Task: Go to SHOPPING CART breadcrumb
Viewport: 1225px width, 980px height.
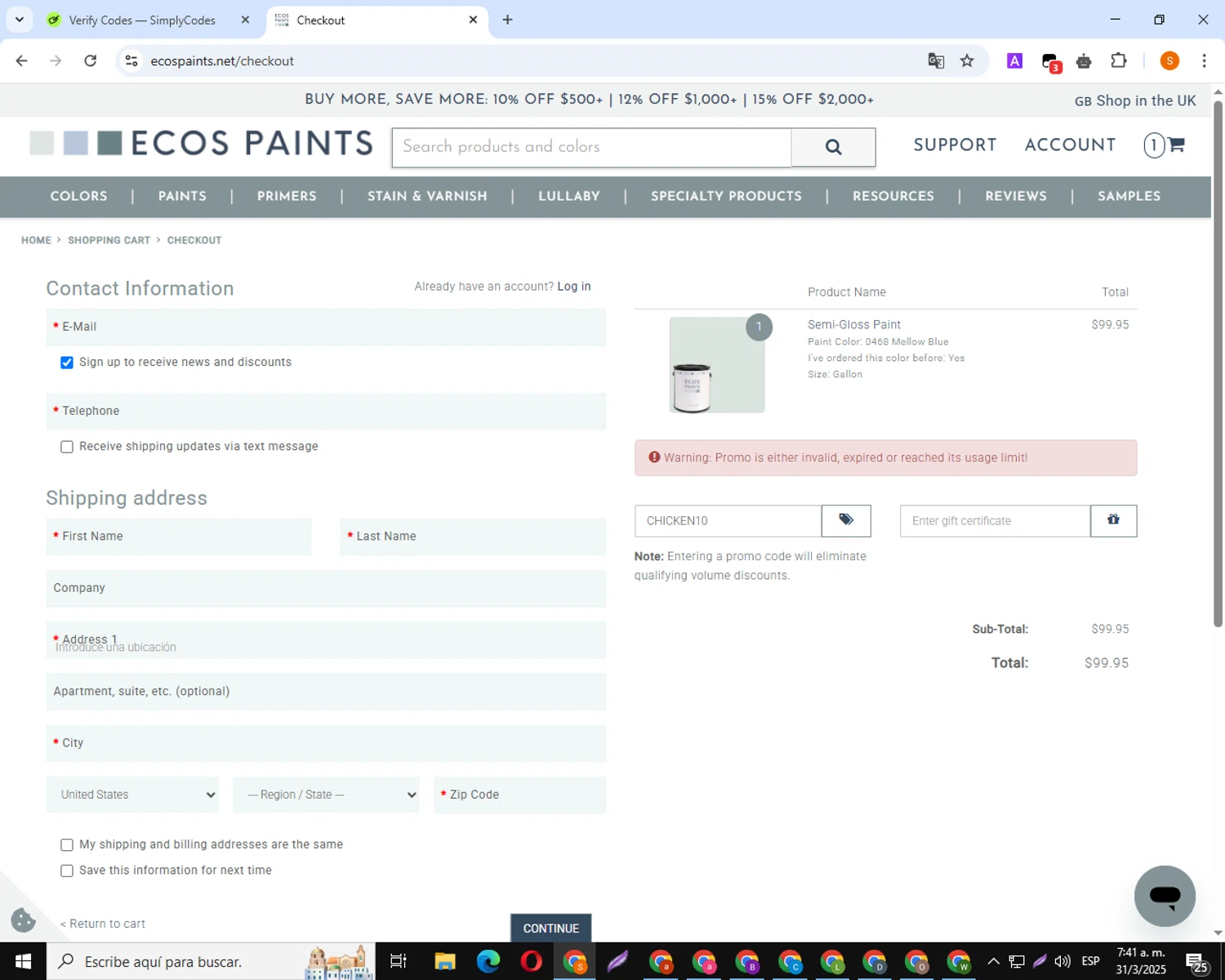Action: 109,240
